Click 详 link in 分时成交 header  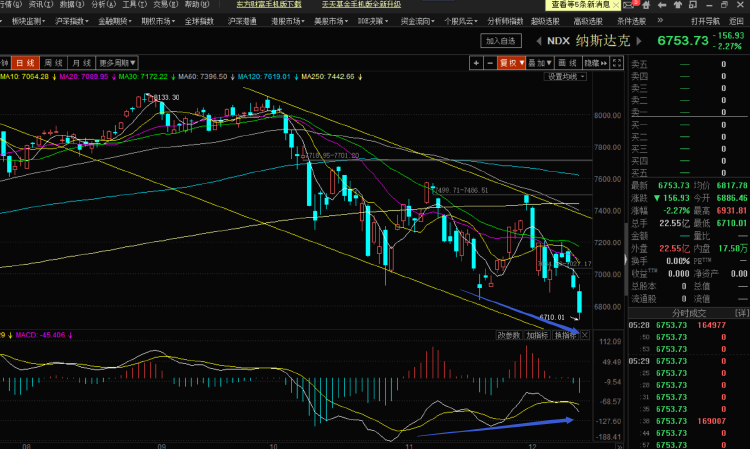[x=742, y=313]
